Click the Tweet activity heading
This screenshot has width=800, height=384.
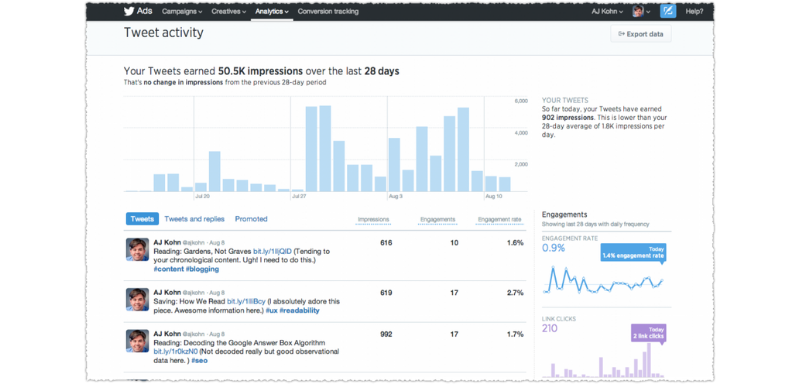coord(164,33)
